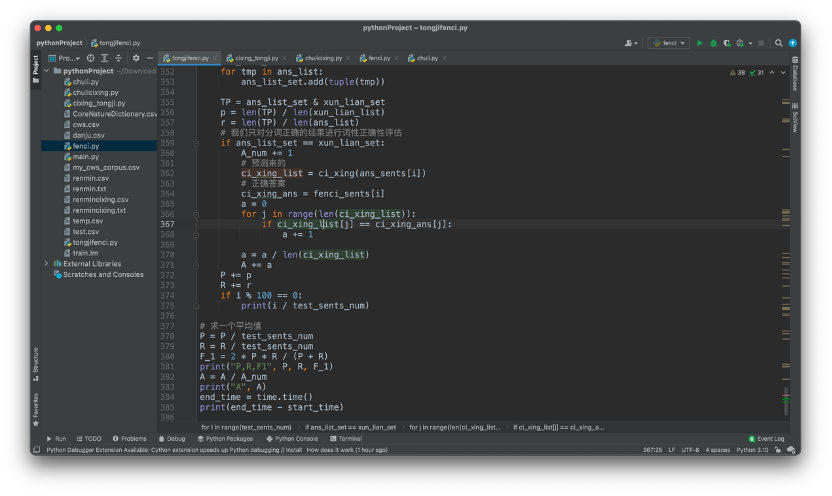Open the line 367:25 go-to-line indicator
Image resolution: width=832 pixels, height=496 pixels.
pos(652,450)
